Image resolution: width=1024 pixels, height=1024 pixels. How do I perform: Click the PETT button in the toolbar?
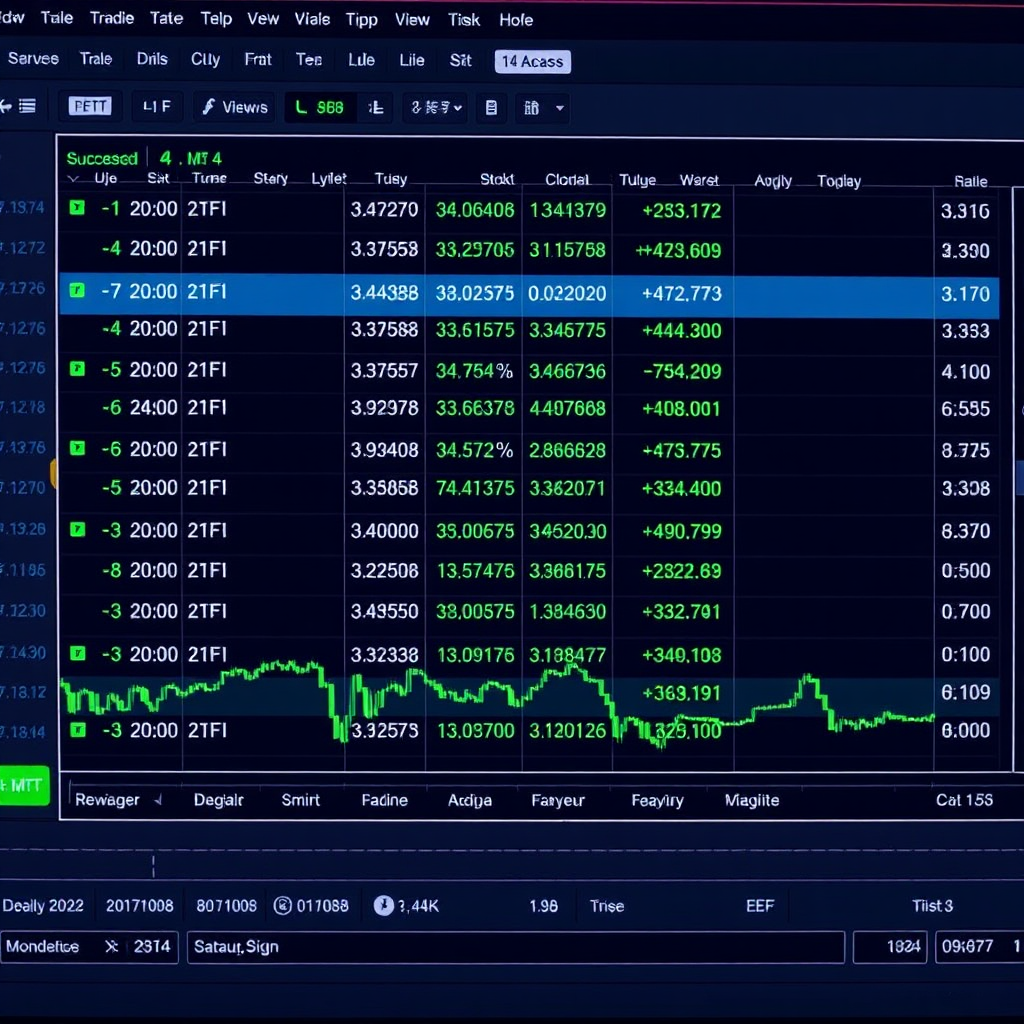tap(90, 106)
